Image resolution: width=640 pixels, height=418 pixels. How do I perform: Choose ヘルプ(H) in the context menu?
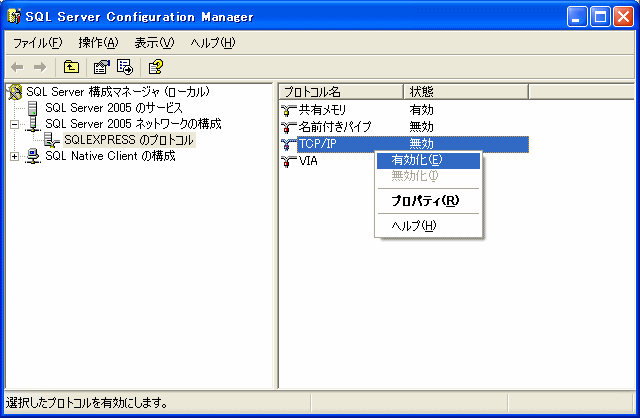coord(428,226)
